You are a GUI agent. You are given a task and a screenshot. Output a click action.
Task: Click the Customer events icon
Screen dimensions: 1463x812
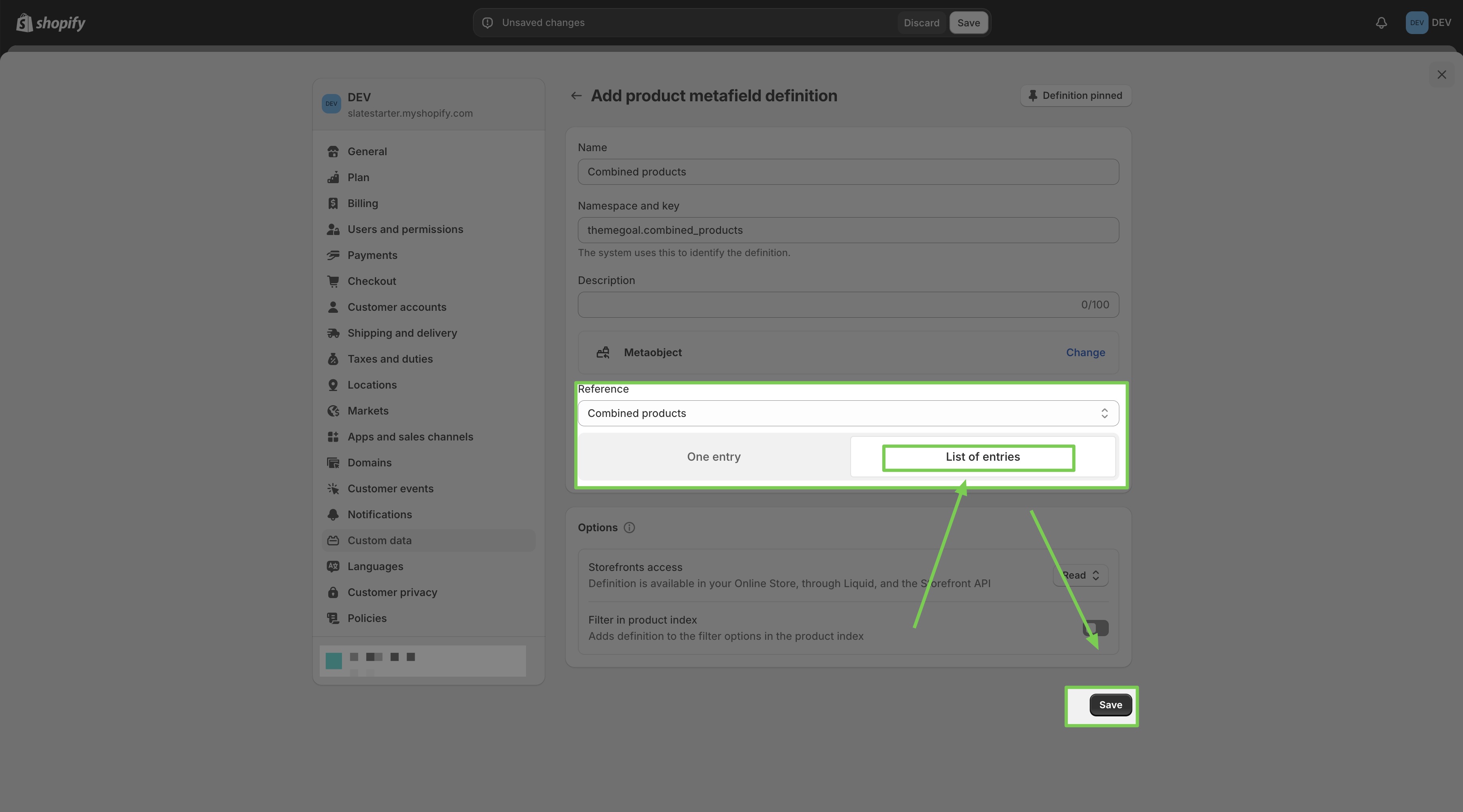[x=334, y=489]
